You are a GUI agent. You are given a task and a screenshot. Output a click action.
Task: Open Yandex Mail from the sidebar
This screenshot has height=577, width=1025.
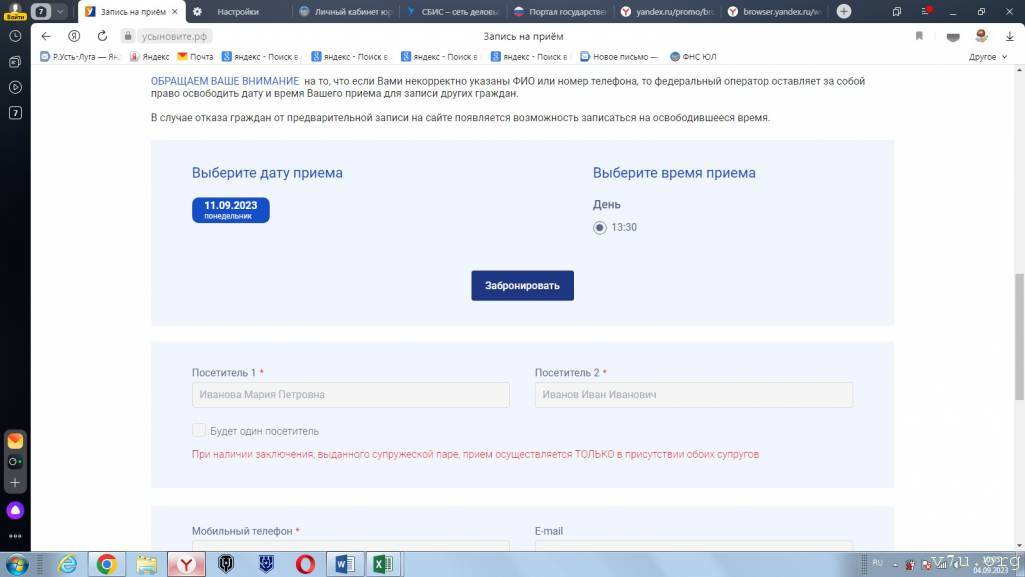click(x=15, y=440)
